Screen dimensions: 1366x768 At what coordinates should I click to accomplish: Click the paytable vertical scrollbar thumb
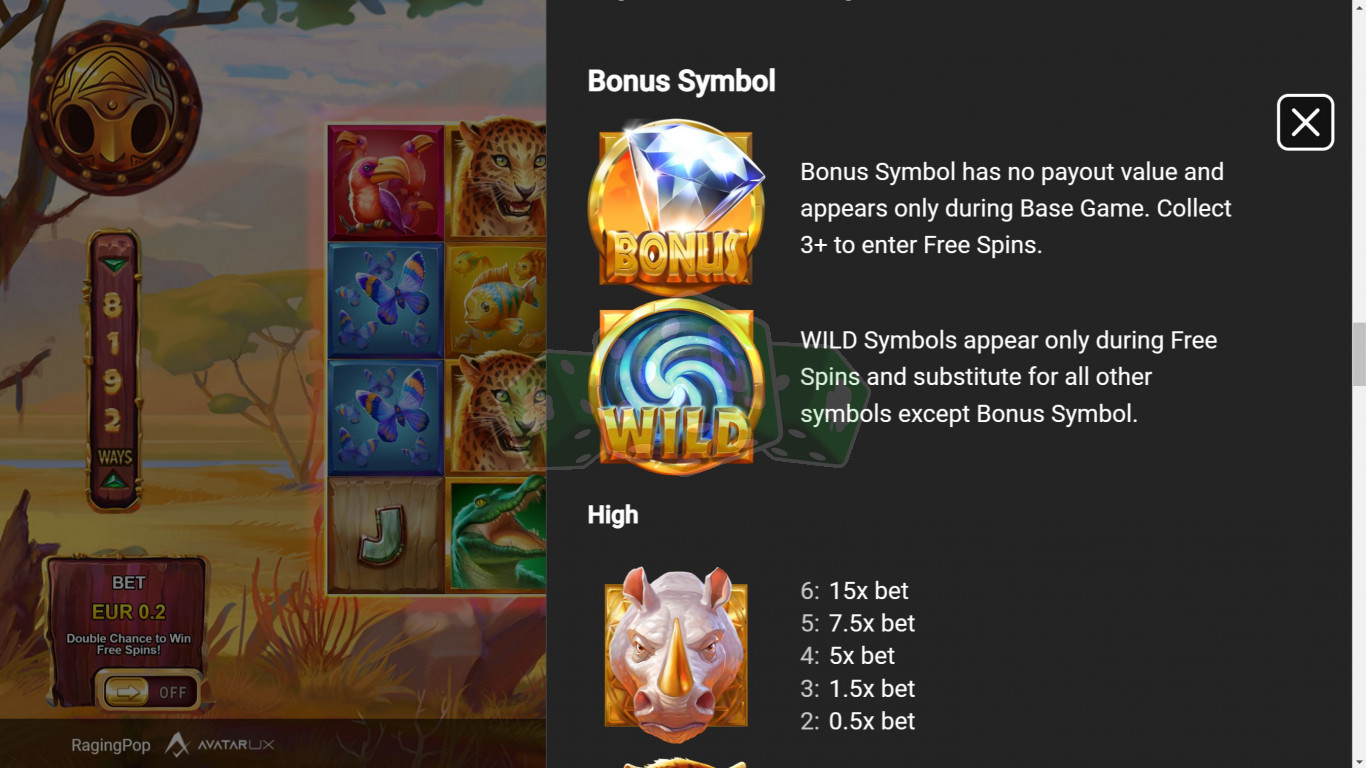coord(1359,354)
